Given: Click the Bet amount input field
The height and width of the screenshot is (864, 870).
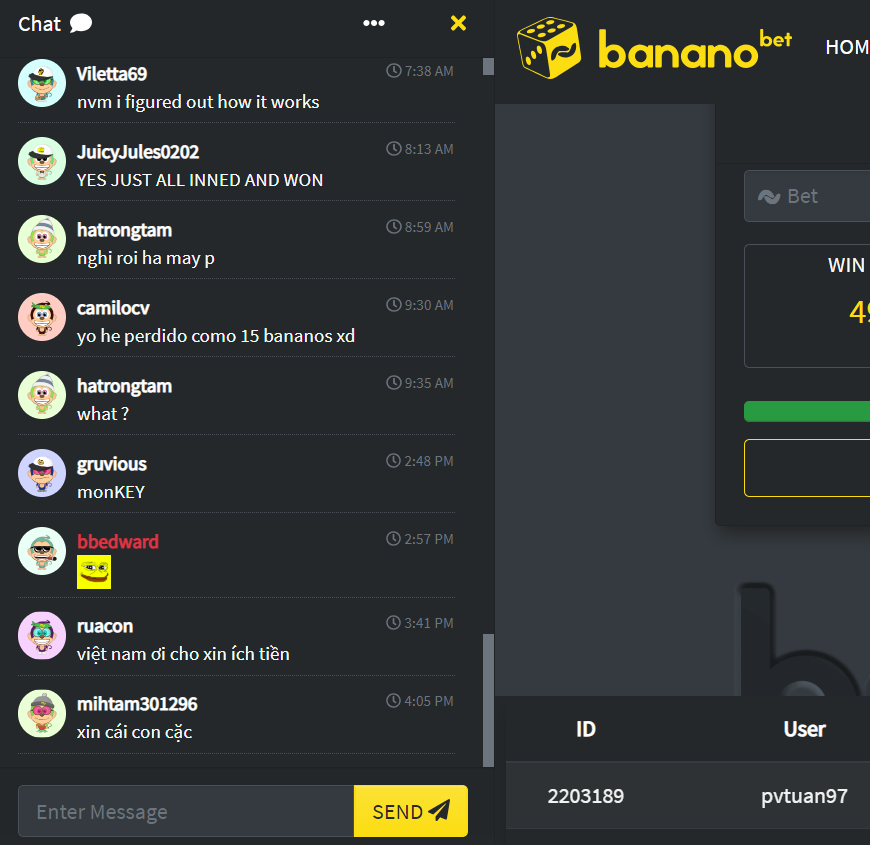Looking at the screenshot, I should [807, 196].
